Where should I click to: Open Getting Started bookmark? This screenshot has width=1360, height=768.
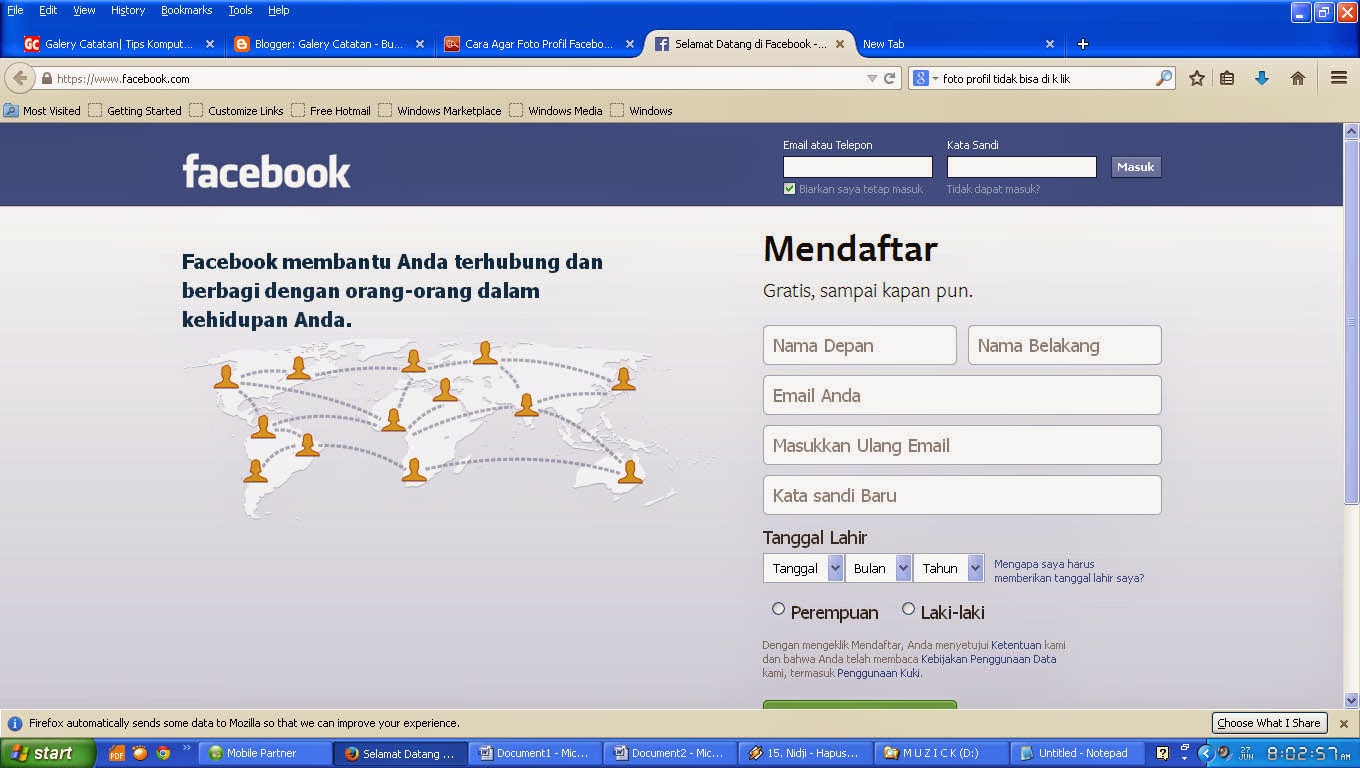[x=135, y=111]
